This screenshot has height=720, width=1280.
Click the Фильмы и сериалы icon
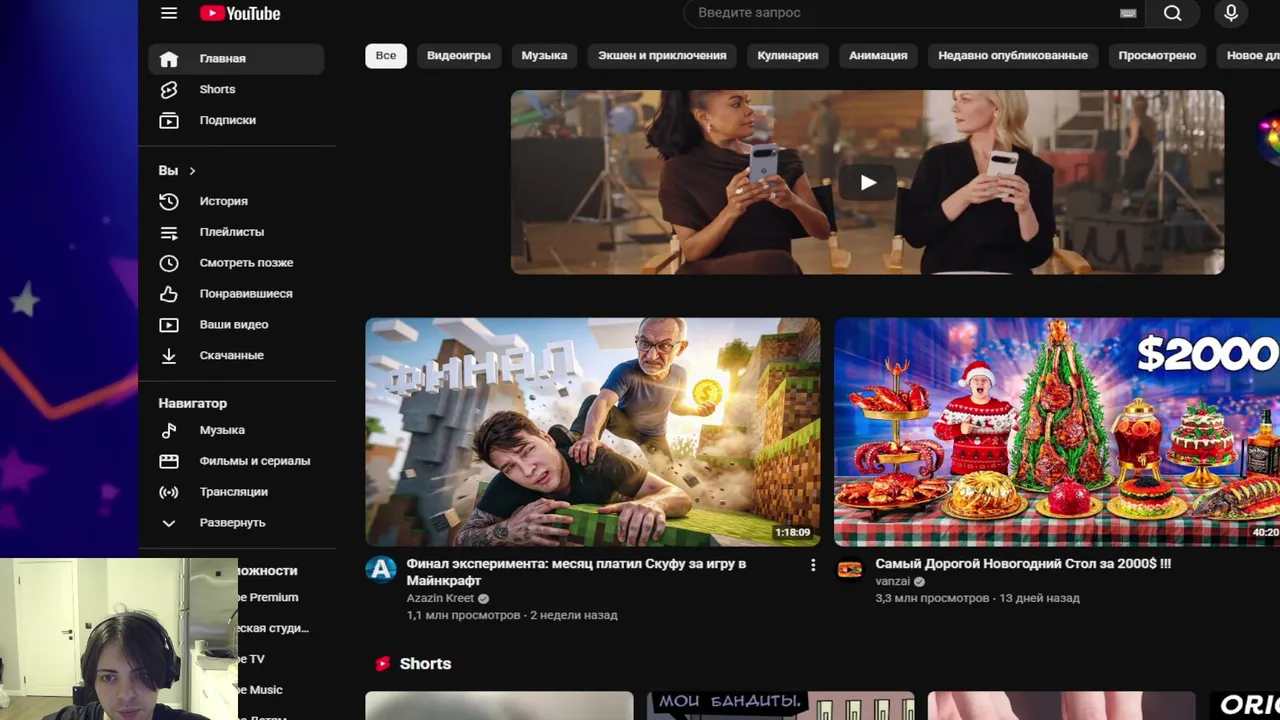(169, 461)
